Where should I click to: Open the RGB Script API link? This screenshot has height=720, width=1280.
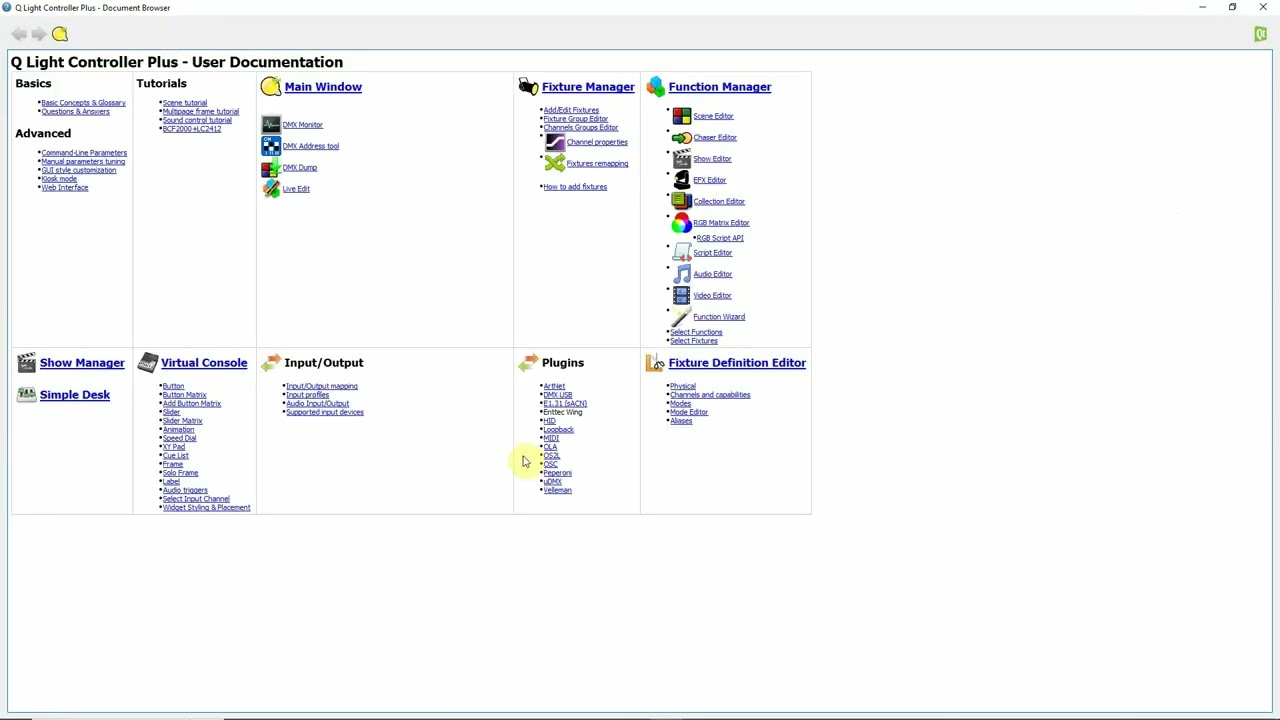(720, 238)
